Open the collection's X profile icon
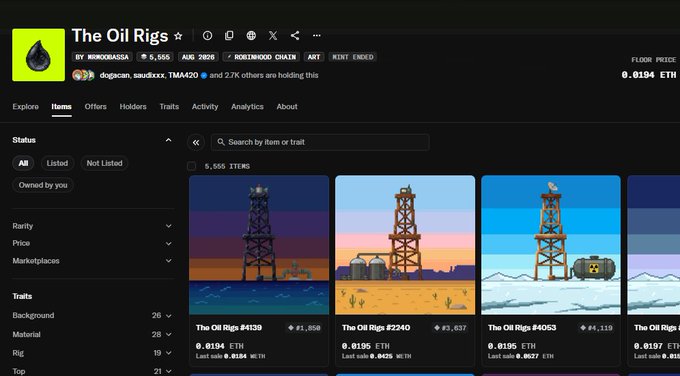This screenshot has width=680, height=376. [273, 36]
